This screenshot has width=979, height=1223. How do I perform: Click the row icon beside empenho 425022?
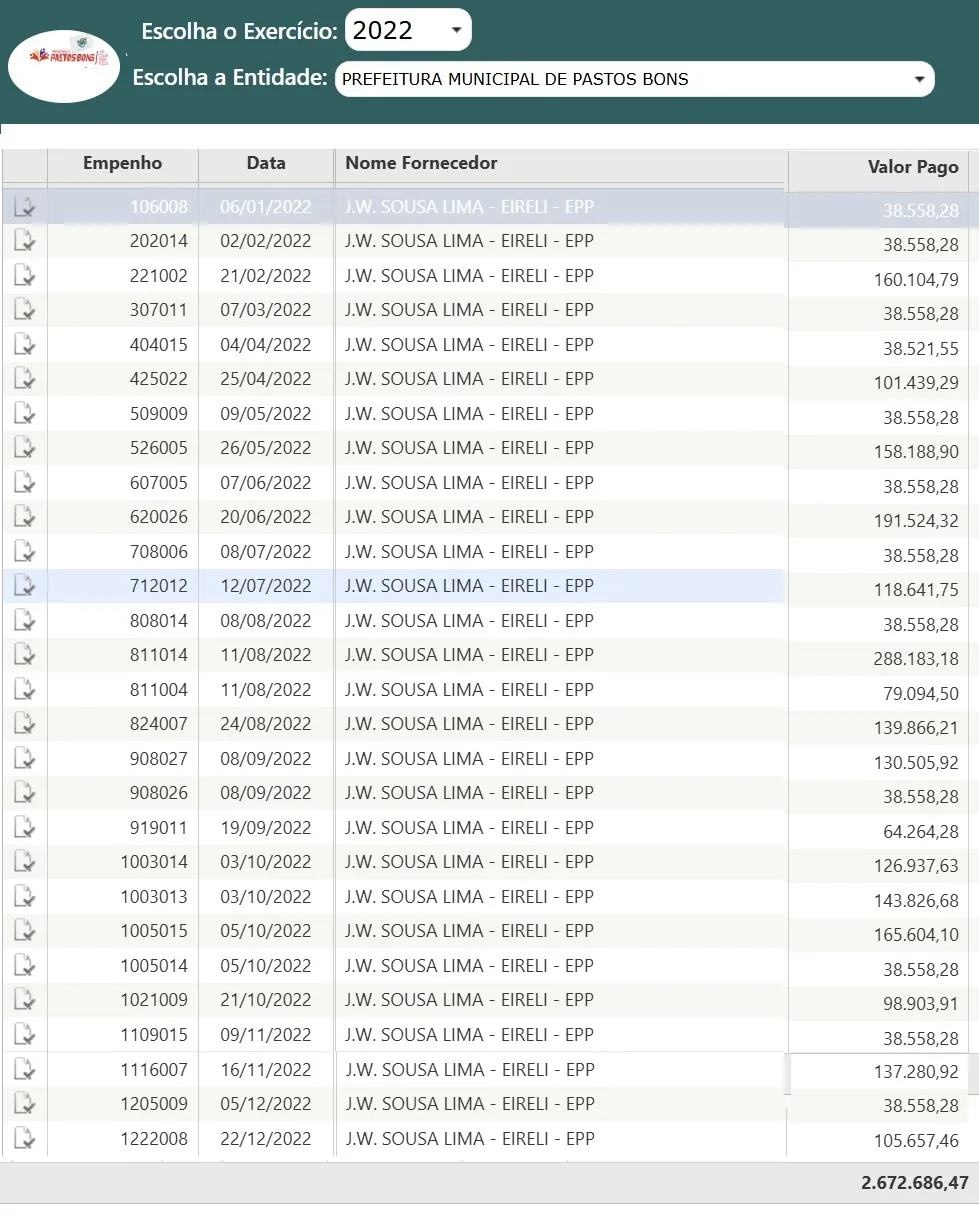click(25, 379)
